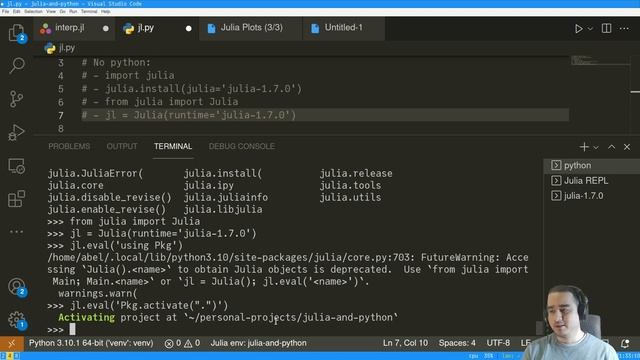Viewport: 640px width, 360px height.
Task: Click julia.install( in terminal completions
Action: pyautogui.click(x=222, y=173)
